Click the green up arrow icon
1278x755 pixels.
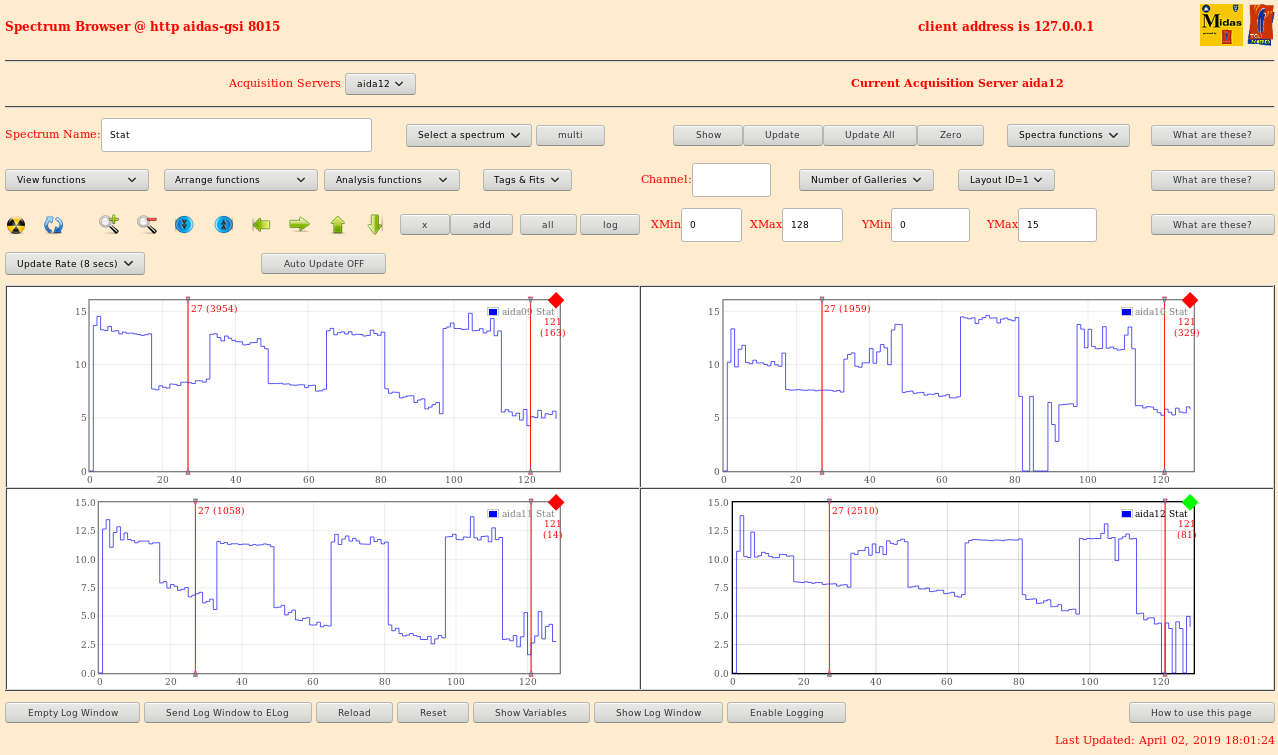click(x=337, y=225)
